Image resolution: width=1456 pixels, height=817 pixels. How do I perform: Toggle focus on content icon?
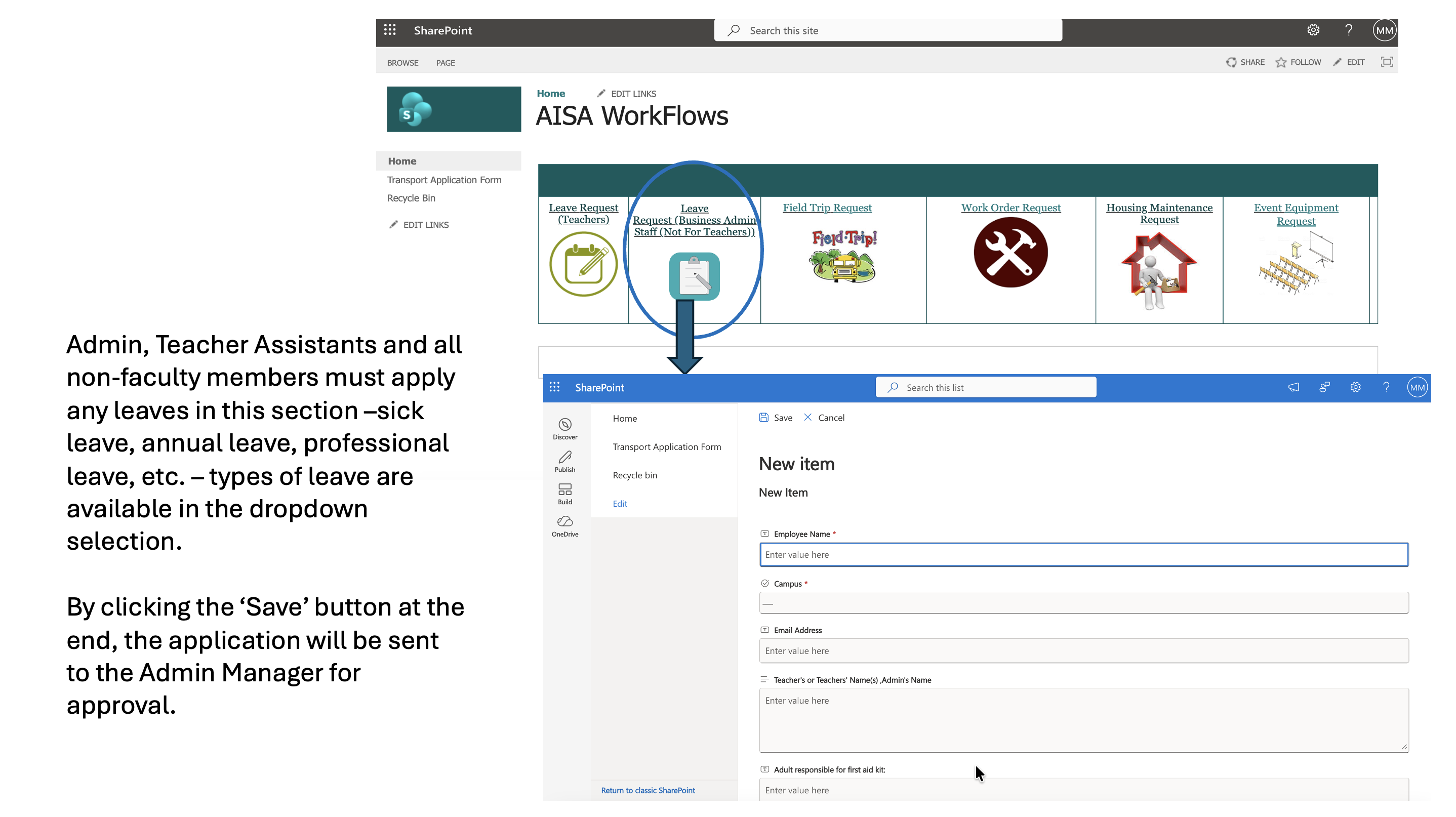coord(1387,62)
